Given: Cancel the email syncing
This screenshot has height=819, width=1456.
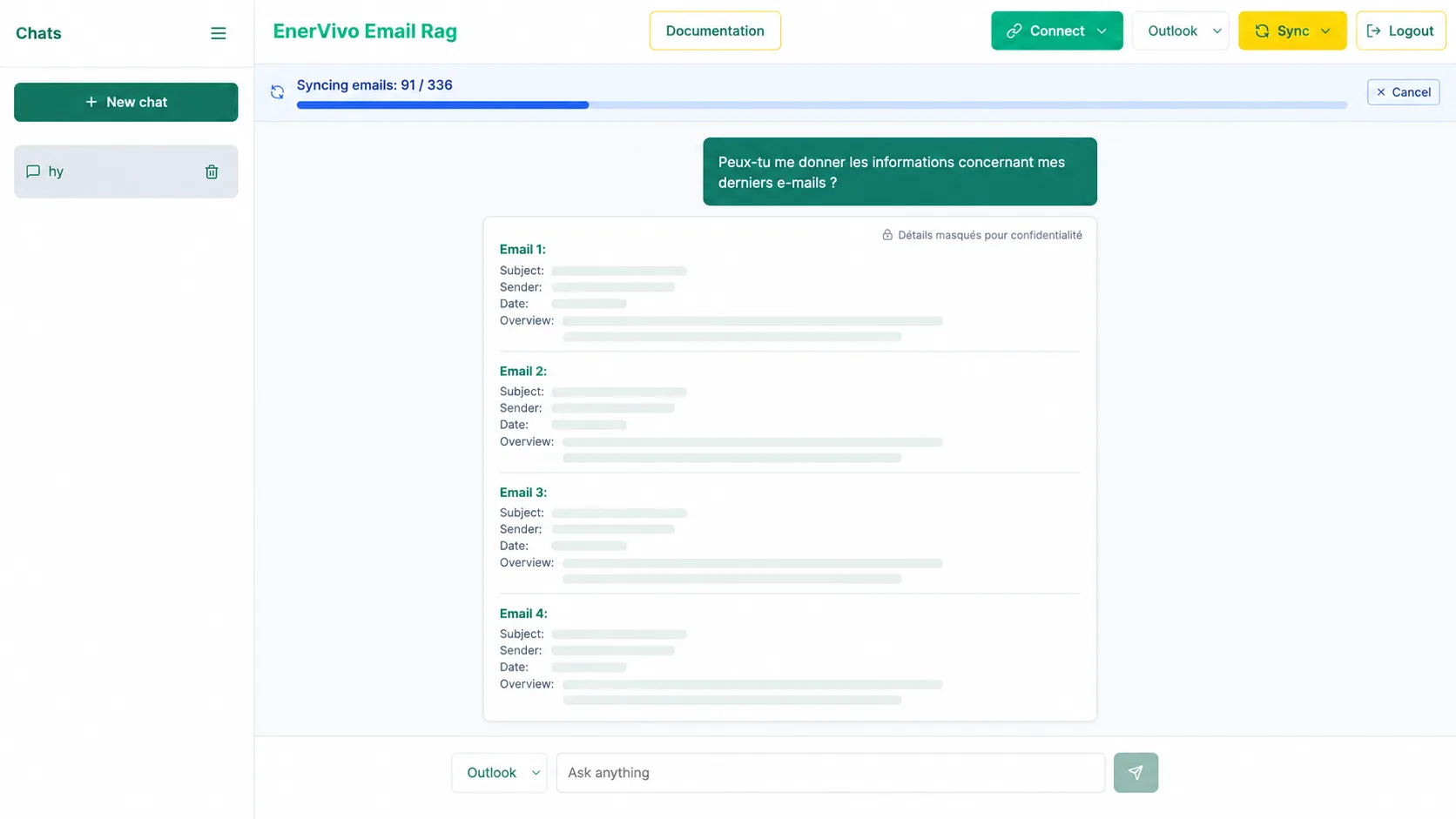Looking at the screenshot, I should (x=1403, y=92).
